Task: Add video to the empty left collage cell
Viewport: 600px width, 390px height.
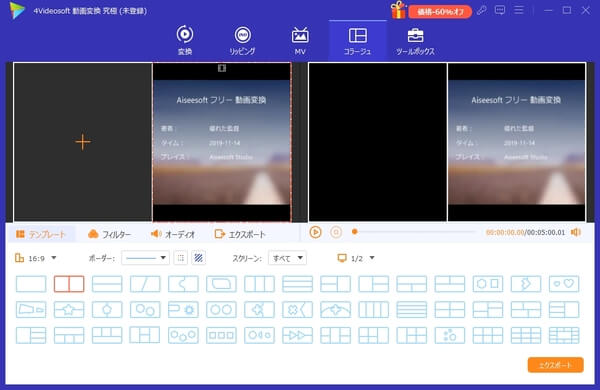Action: coord(83,142)
